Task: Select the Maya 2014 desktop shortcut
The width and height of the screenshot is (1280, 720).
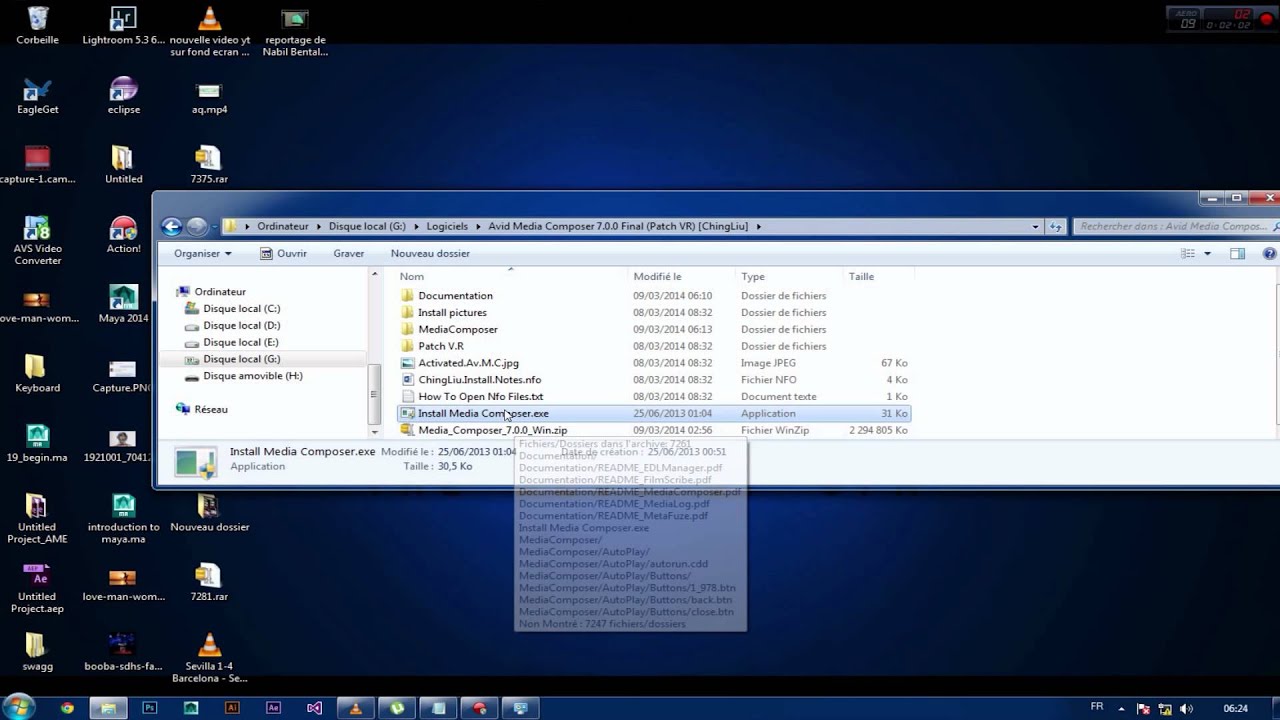Action: (123, 305)
